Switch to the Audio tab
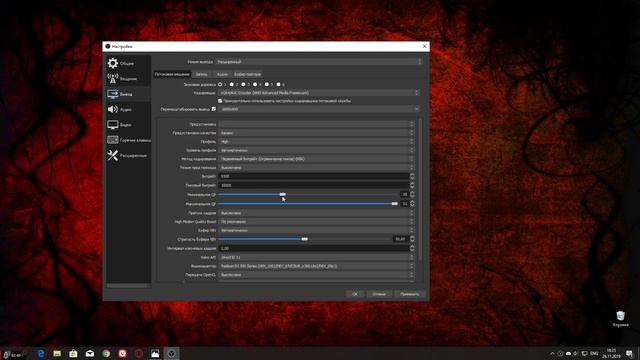Viewport: 640px width, 360px height. [222, 74]
